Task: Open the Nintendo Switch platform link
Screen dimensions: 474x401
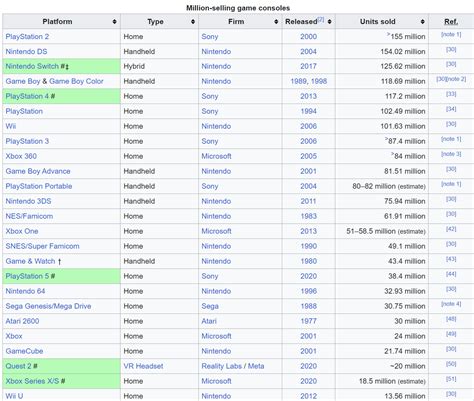Action: pos(32,66)
